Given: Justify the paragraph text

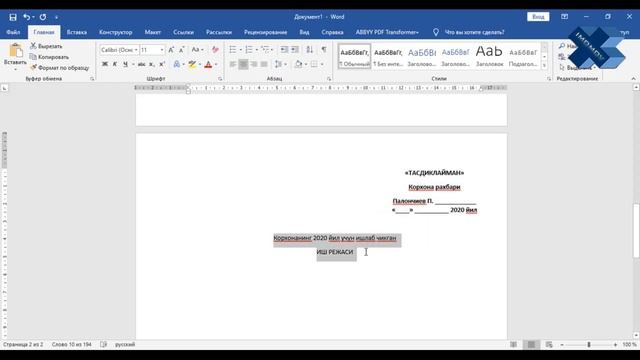Looking at the screenshot, I should [264, 64].
